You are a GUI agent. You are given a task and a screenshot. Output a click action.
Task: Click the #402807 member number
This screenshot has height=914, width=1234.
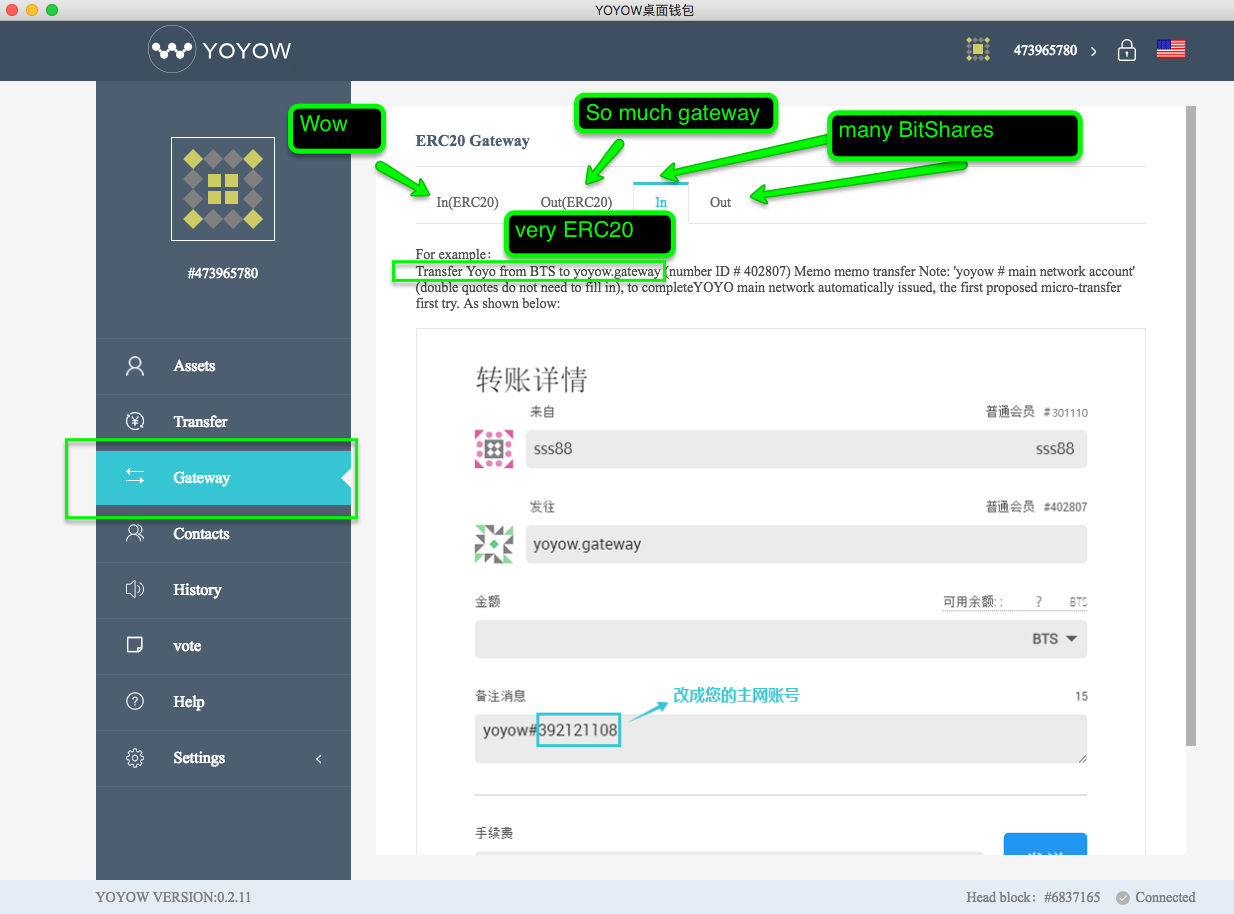(1065, 507)
